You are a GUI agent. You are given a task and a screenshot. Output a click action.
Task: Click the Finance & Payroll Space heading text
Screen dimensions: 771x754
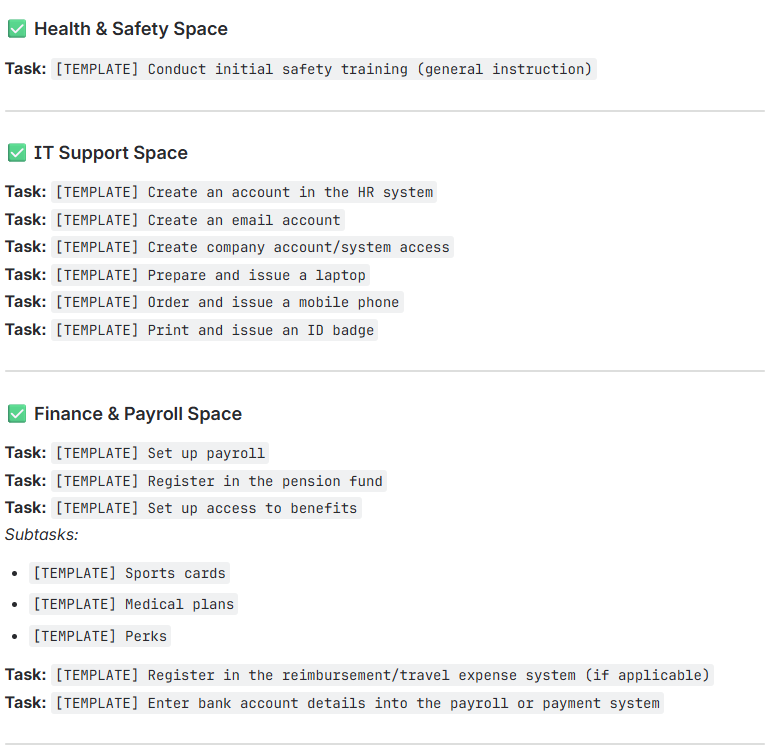click(x=138, y=414)
